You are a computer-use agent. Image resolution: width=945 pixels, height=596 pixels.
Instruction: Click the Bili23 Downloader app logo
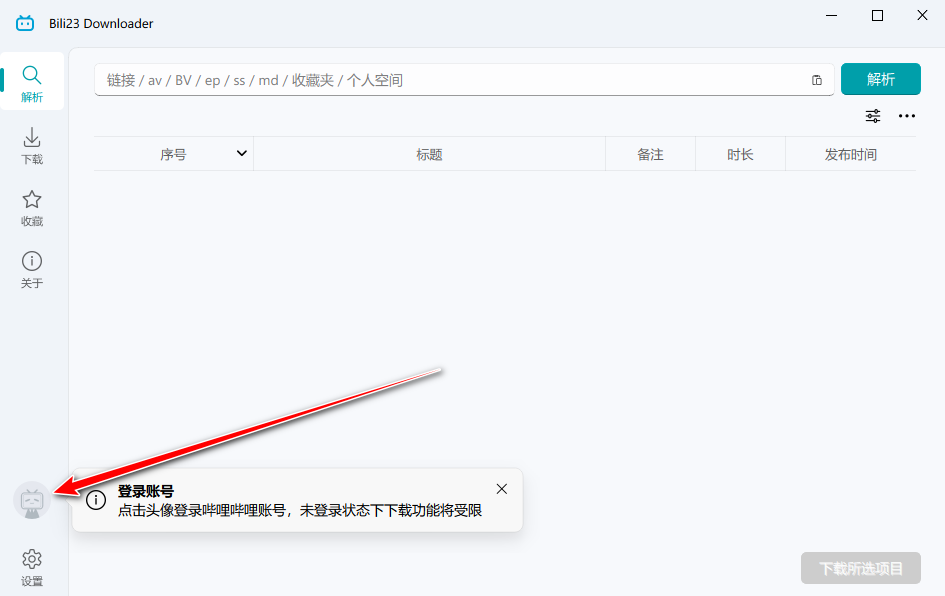[x=25, y=23]
